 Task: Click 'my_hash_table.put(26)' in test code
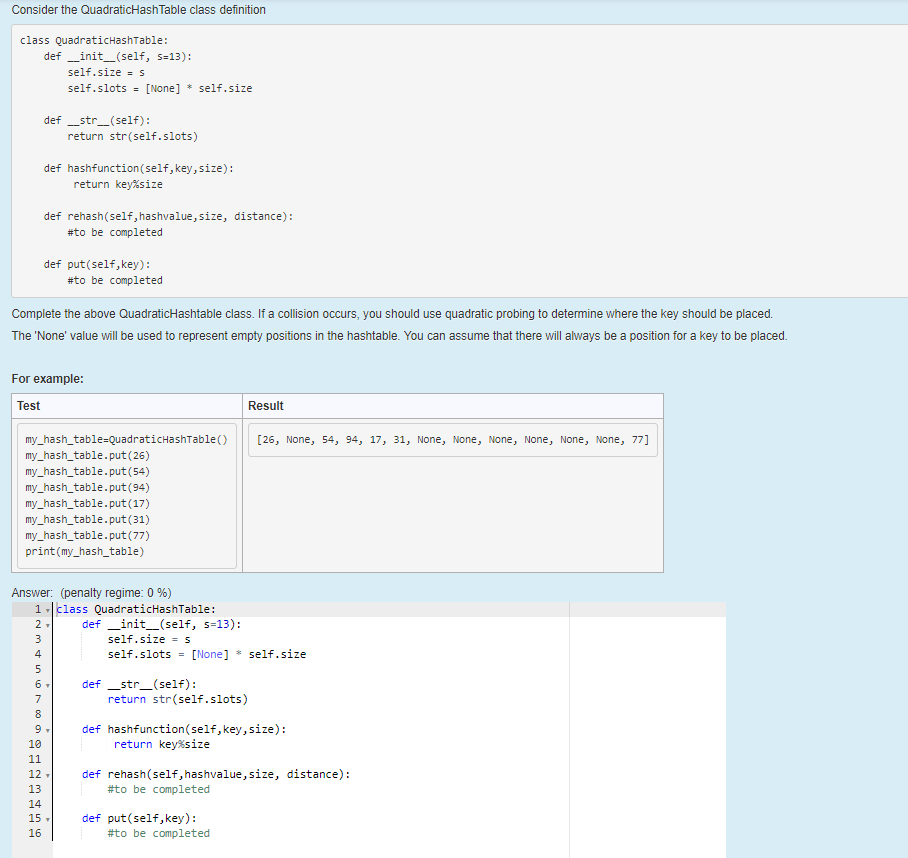pyautogui.click(x=87, y=456)
